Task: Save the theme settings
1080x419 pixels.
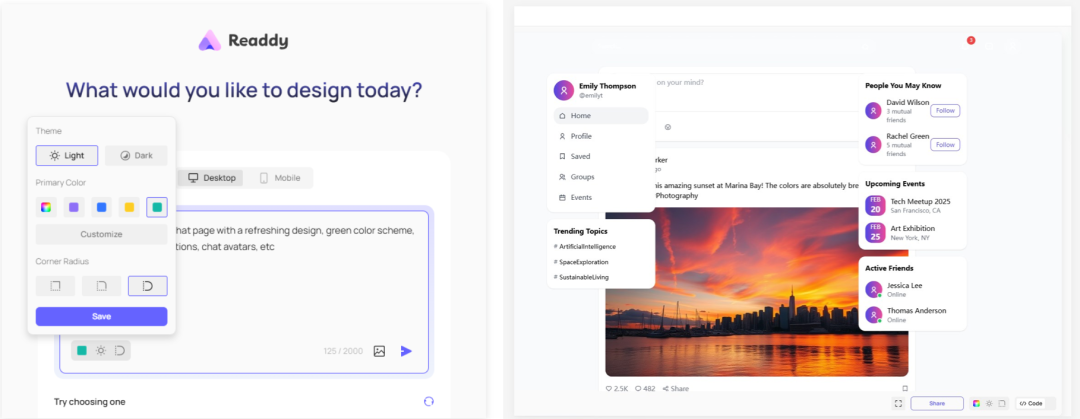Action: coord(101,316)
